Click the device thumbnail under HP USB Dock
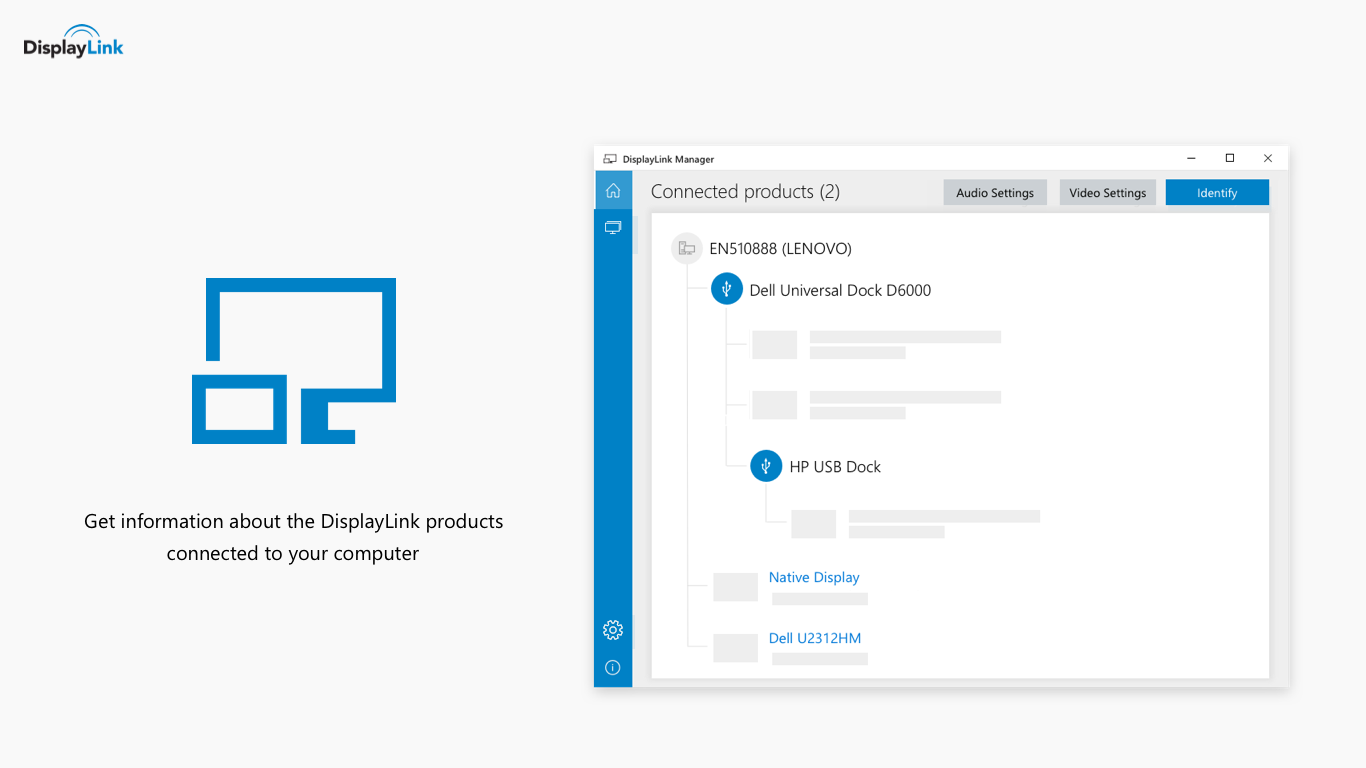The height and width of the screenshot is (768, 1366). (813, 523)
